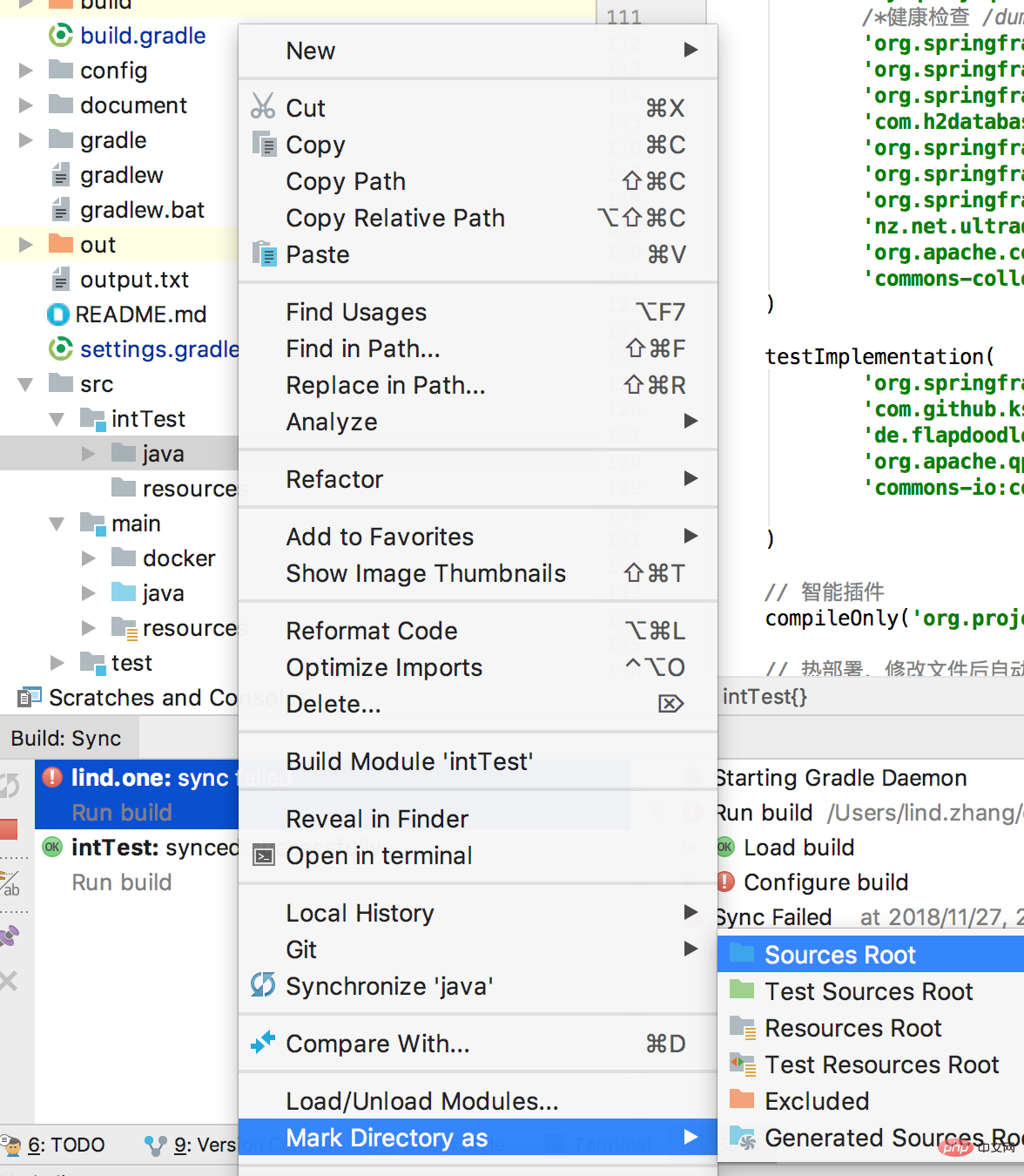Image resolution: width=1024 pixels, height=1176 pixels.
Task: Click the blue Sources Root folder icon
Action: [742, 952]
